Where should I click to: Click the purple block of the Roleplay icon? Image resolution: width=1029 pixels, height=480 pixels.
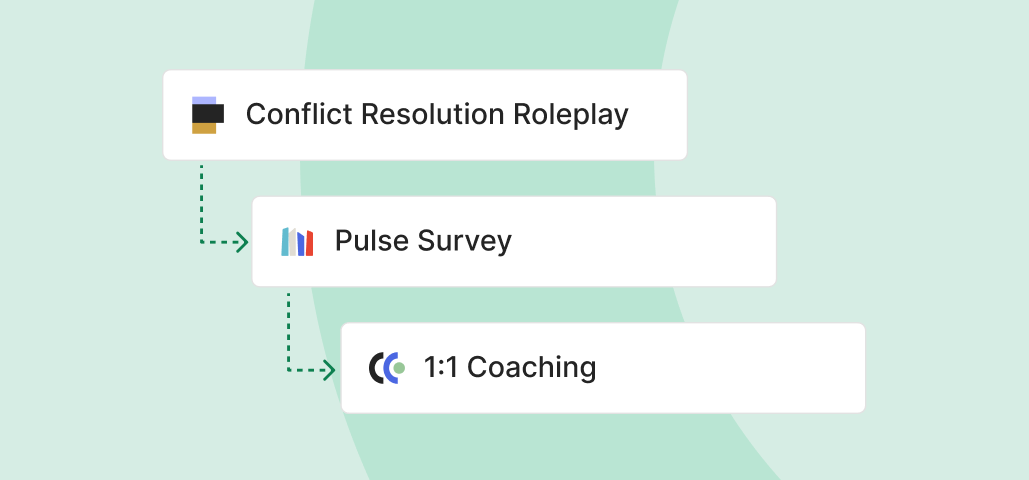203,100
